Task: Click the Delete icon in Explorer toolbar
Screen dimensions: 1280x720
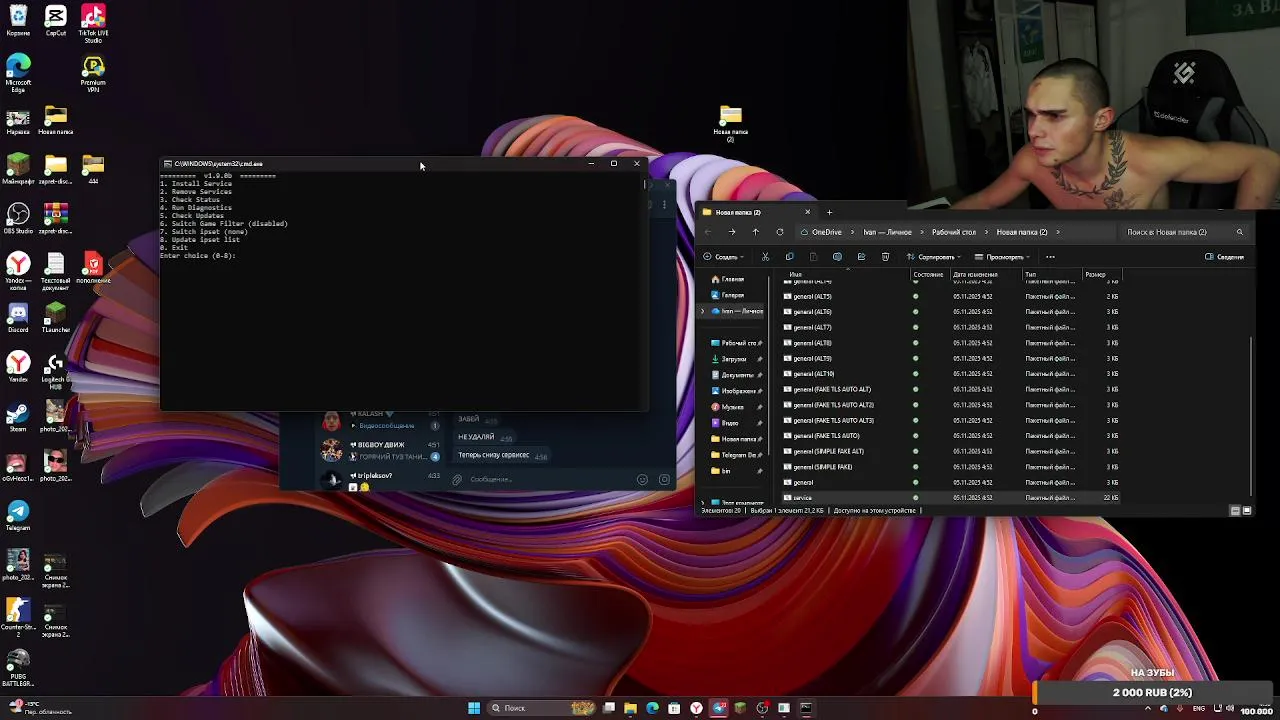Action: [885, 257]
